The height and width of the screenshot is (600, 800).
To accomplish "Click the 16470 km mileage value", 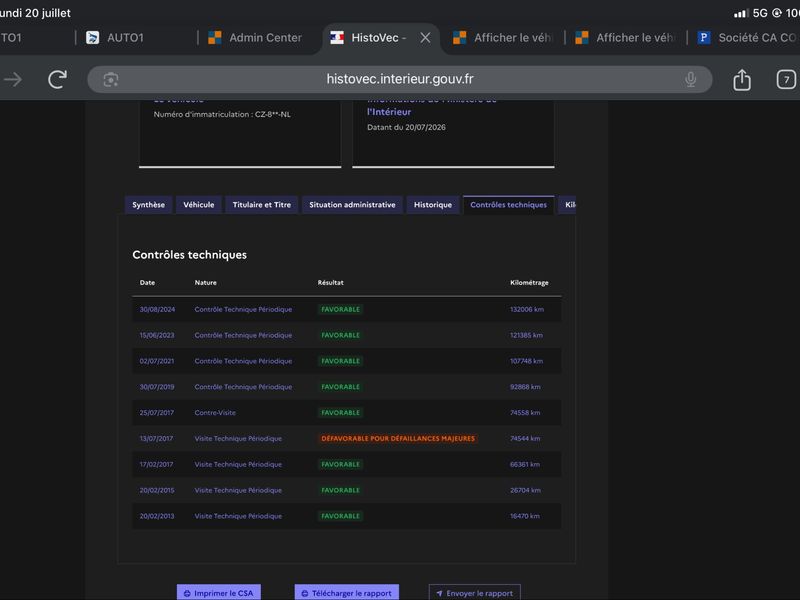I will tap(525, 516).
